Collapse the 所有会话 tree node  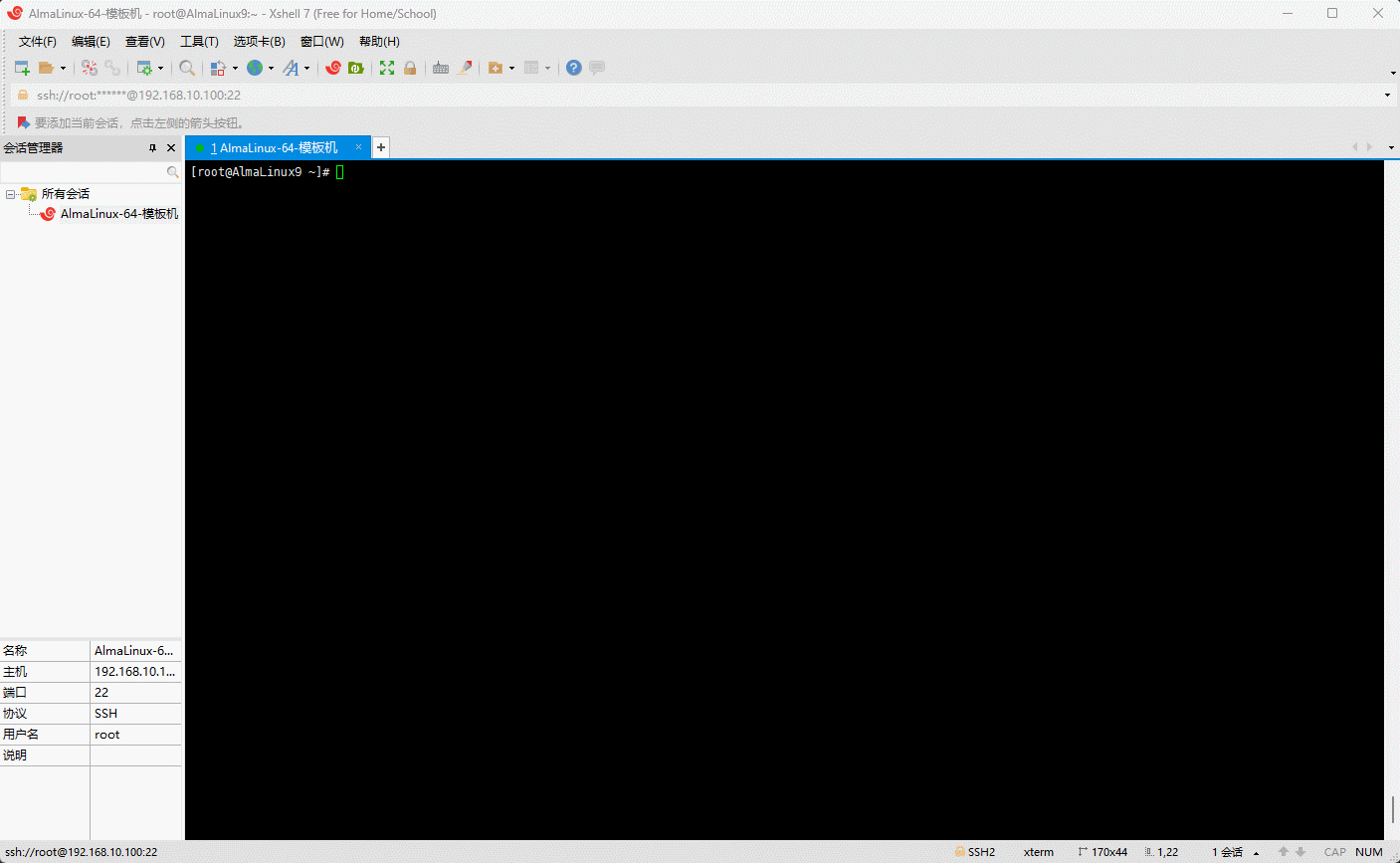coord(10,194)
